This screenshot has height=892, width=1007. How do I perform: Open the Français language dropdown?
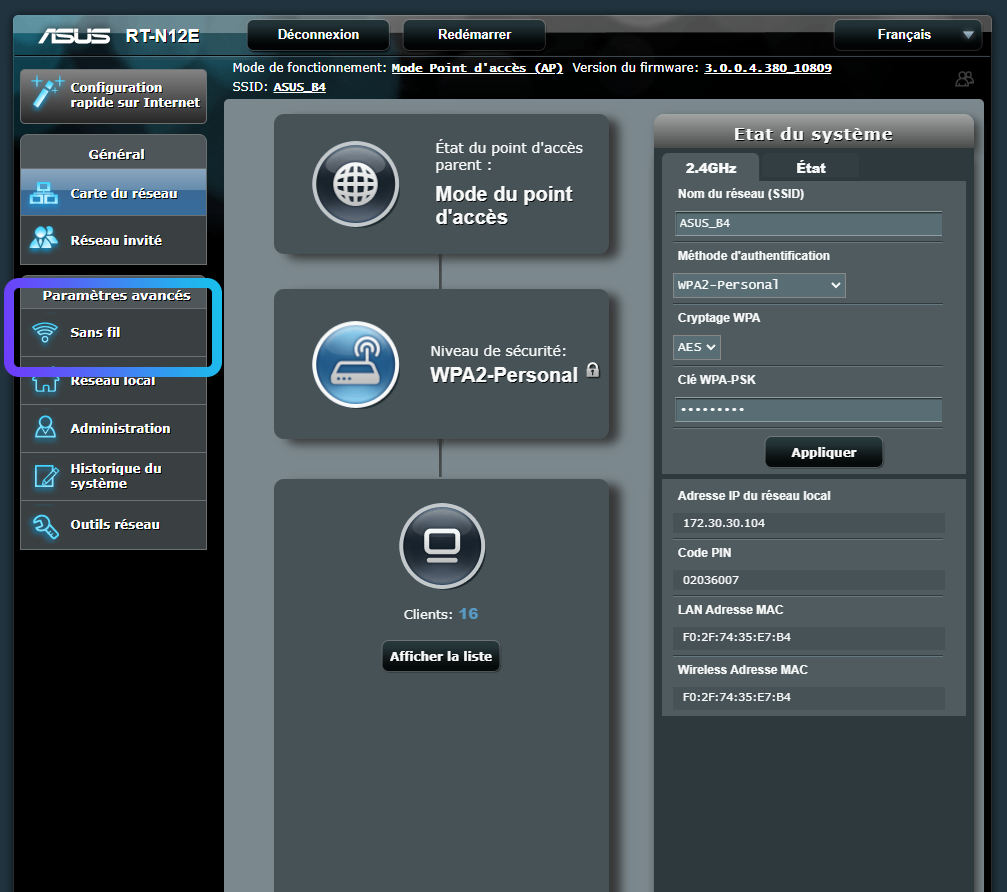click(907, 35)
